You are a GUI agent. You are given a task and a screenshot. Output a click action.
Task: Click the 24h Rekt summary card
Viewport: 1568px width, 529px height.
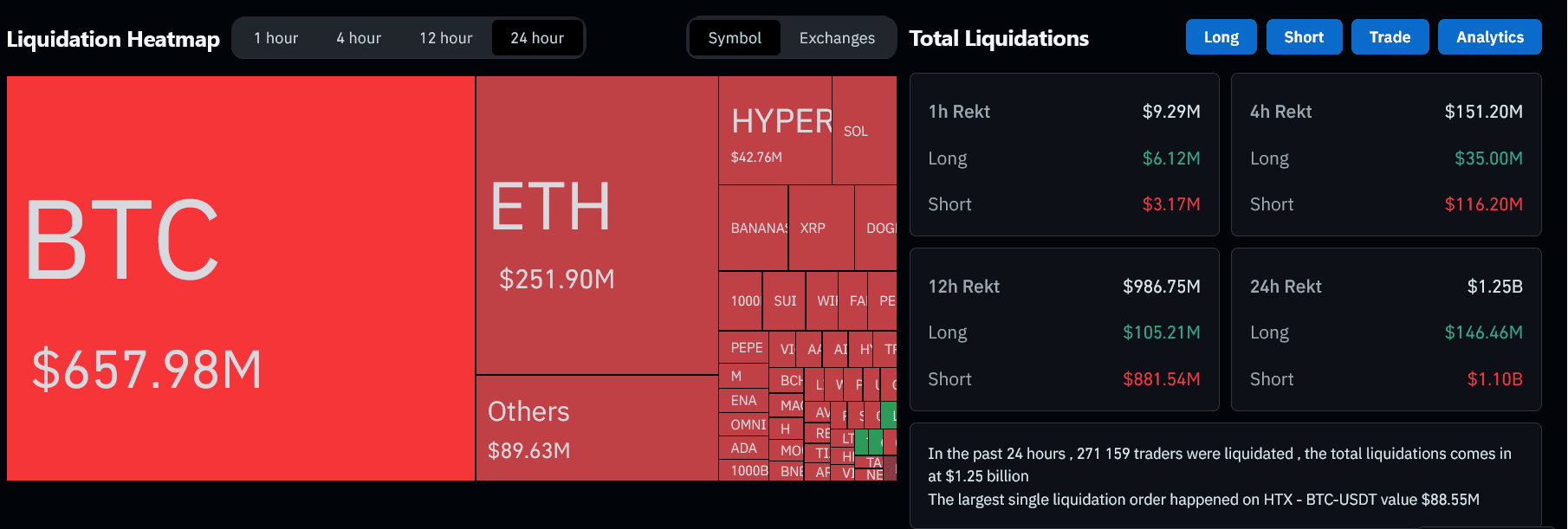(x=1385, y=329)
